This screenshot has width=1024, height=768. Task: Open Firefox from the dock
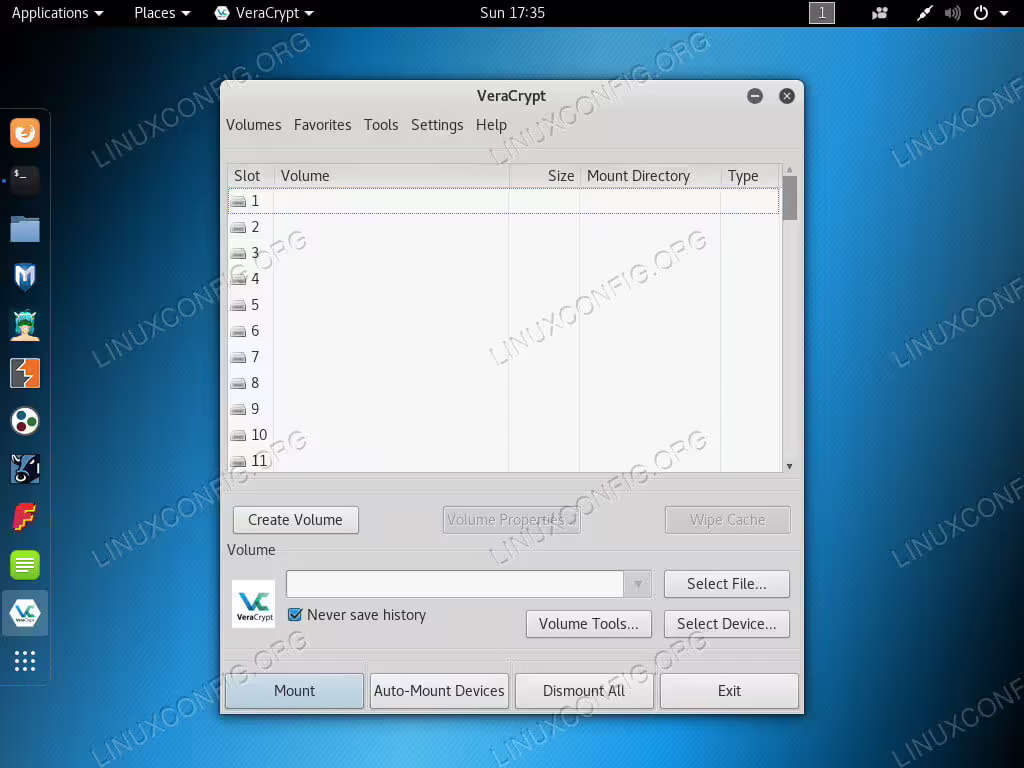[x=25, y=133]
